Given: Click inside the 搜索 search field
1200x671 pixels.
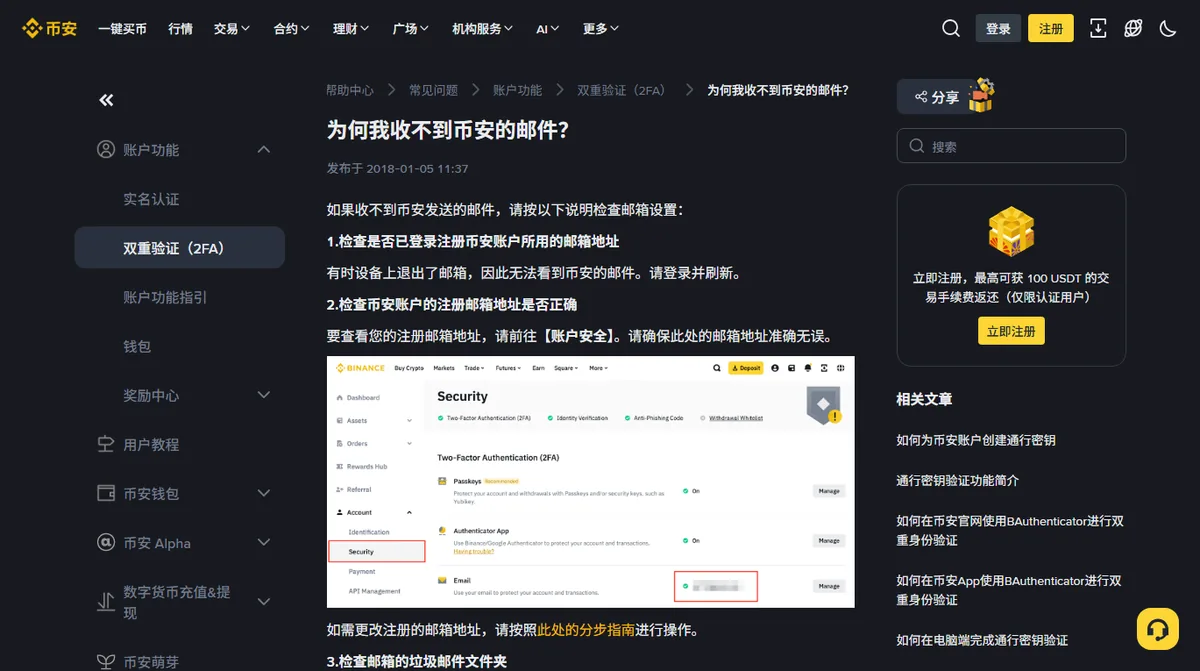Looking at the screenshot, I should (x=1011, y=146).
